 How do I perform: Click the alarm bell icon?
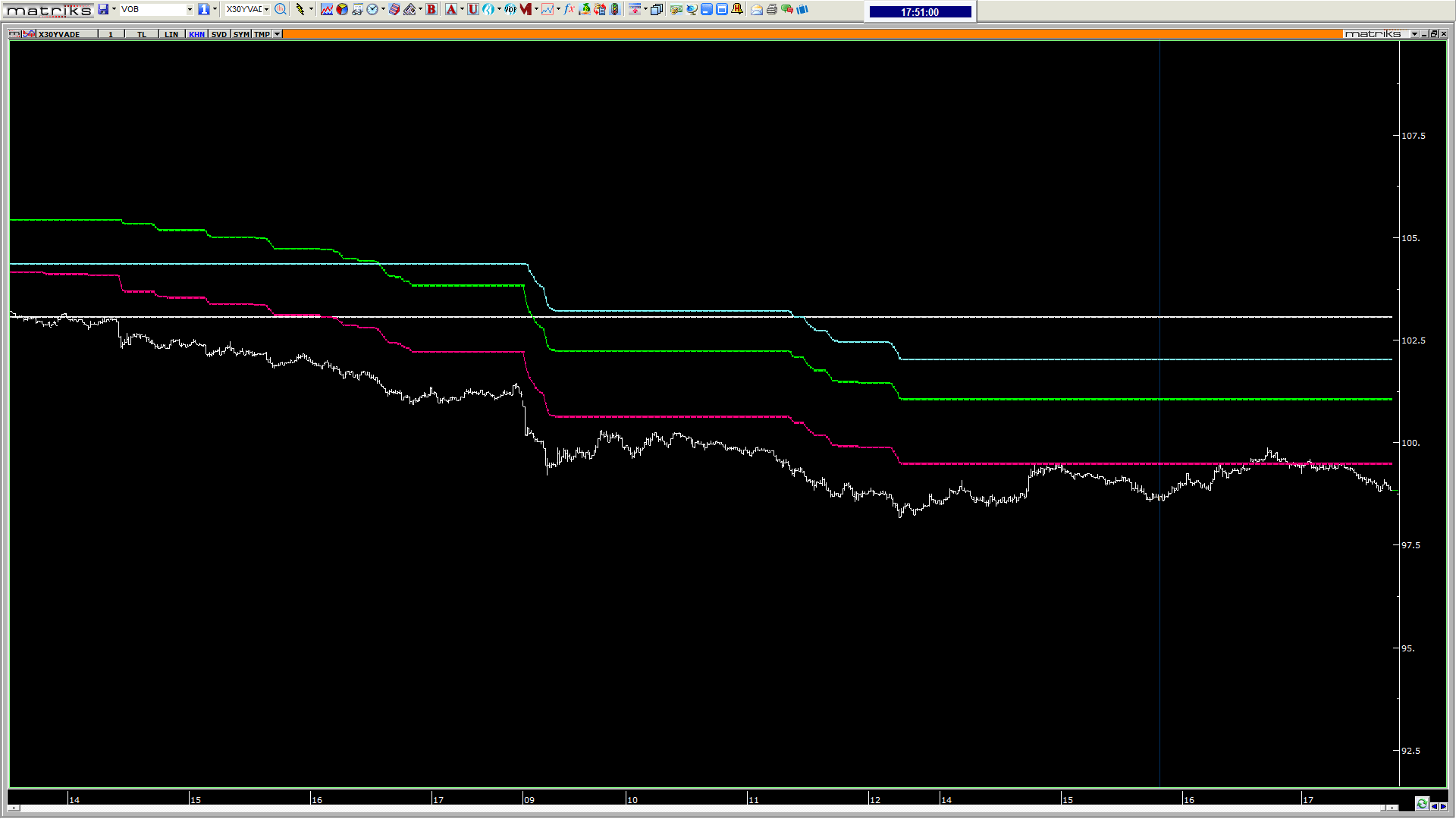tap(737, 9)
